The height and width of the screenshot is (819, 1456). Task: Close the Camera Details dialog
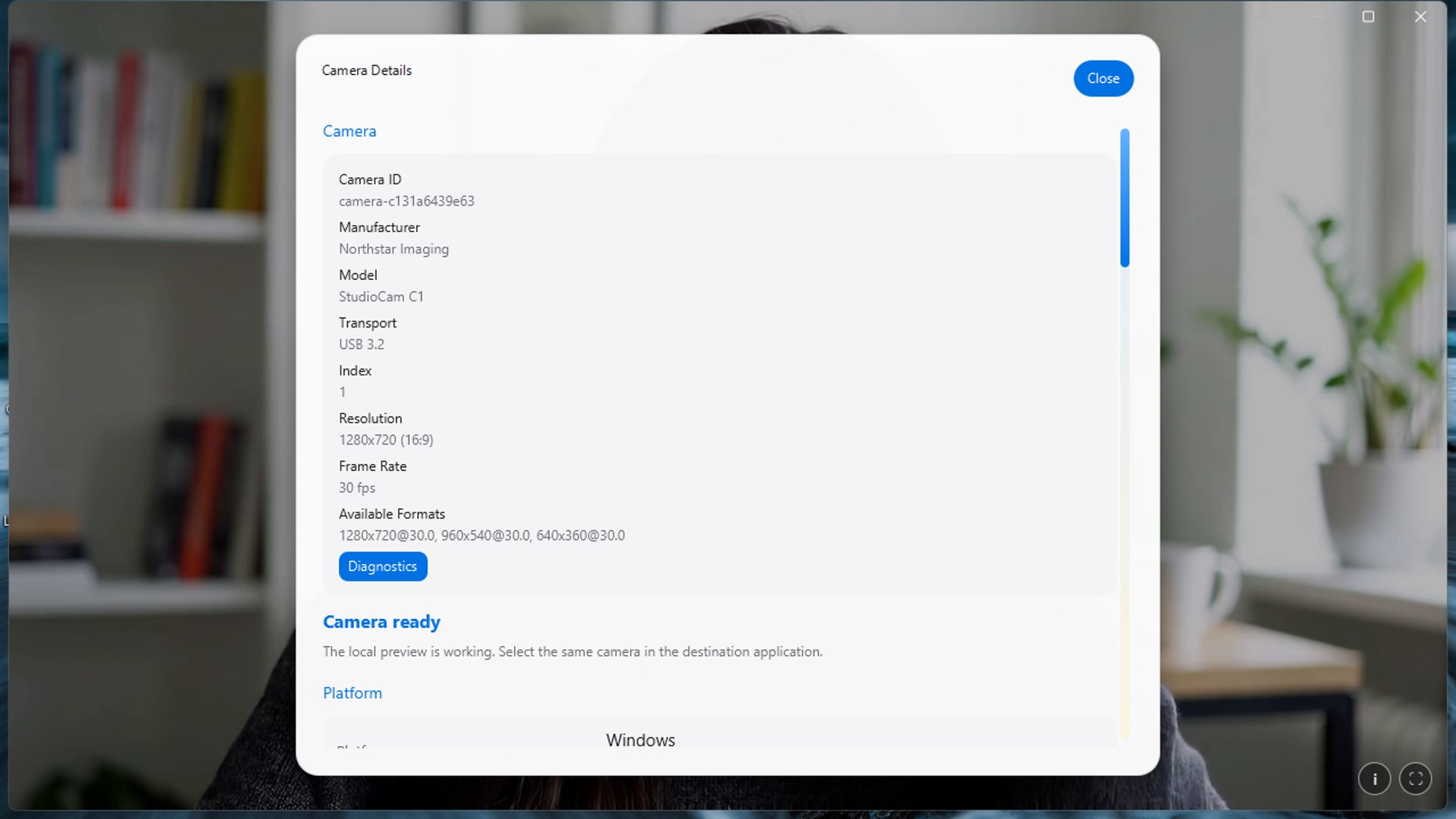(x=1103, y=78)
